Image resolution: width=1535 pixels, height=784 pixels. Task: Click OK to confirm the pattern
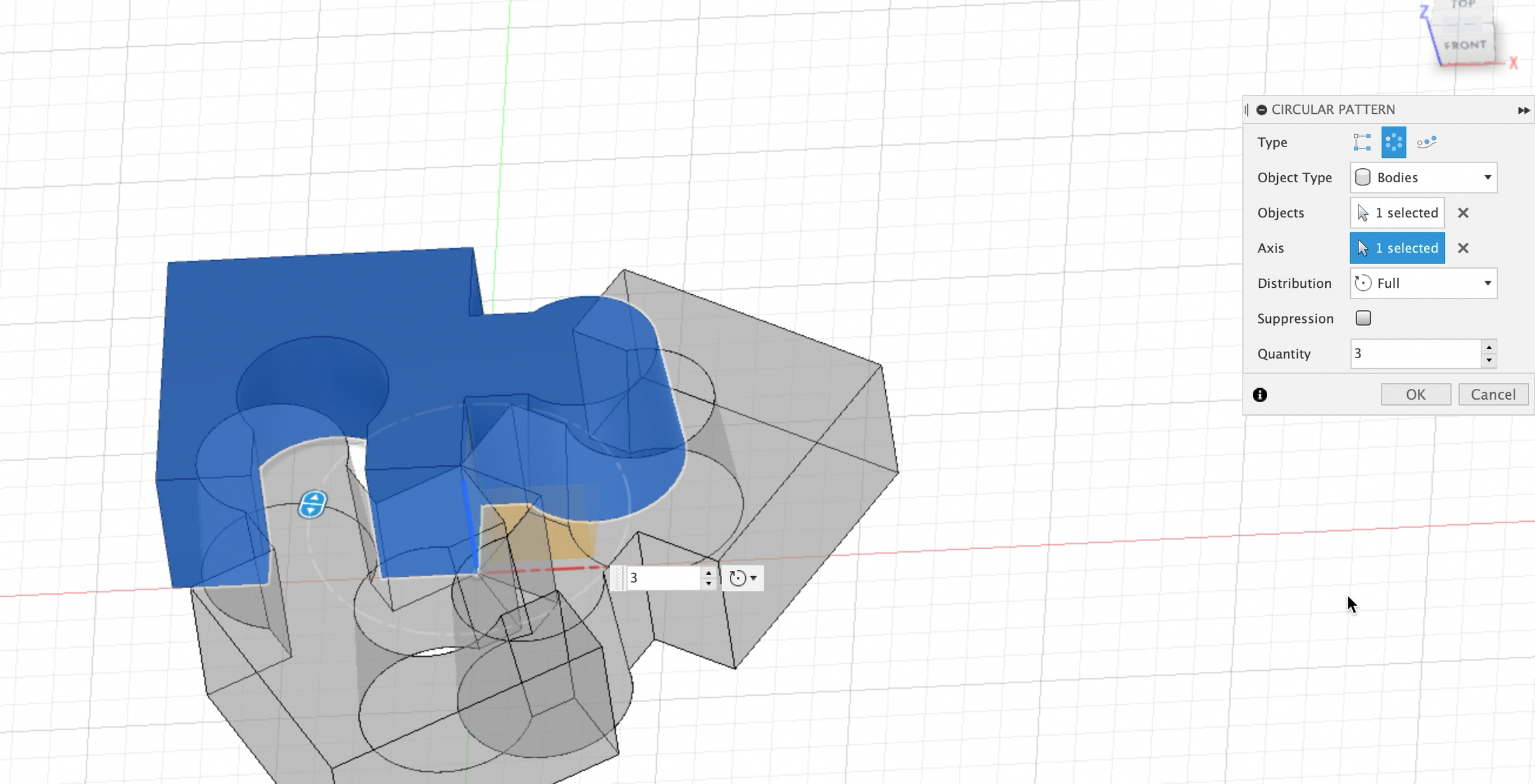1415,395
